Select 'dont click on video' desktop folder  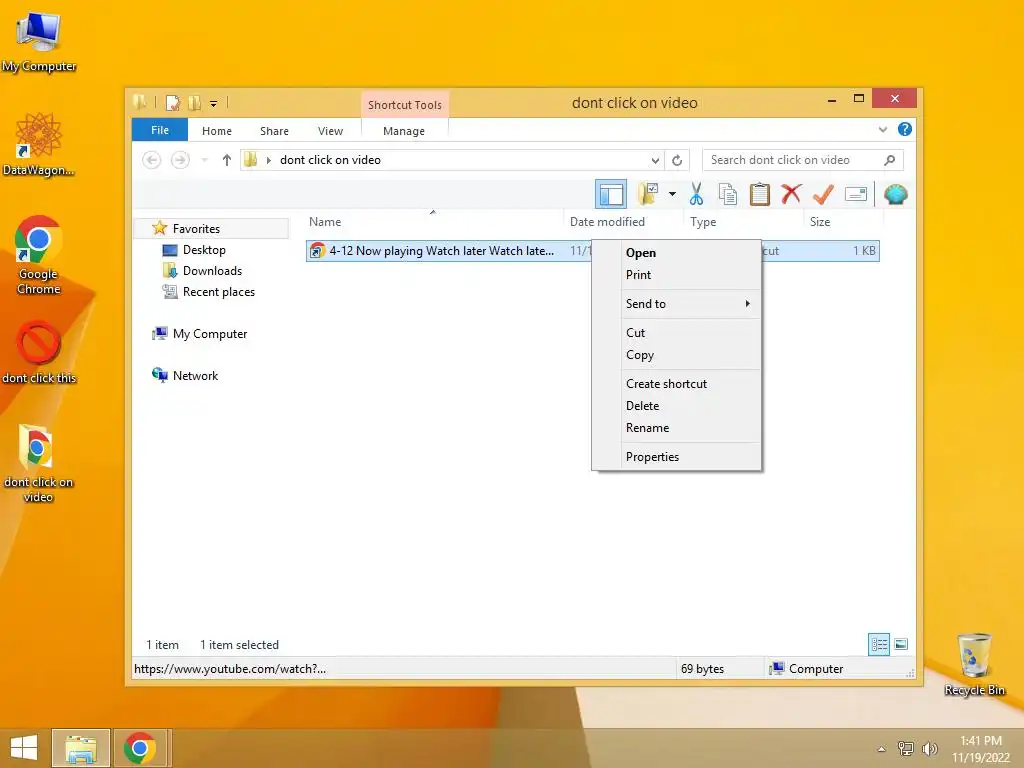[39, 462]
